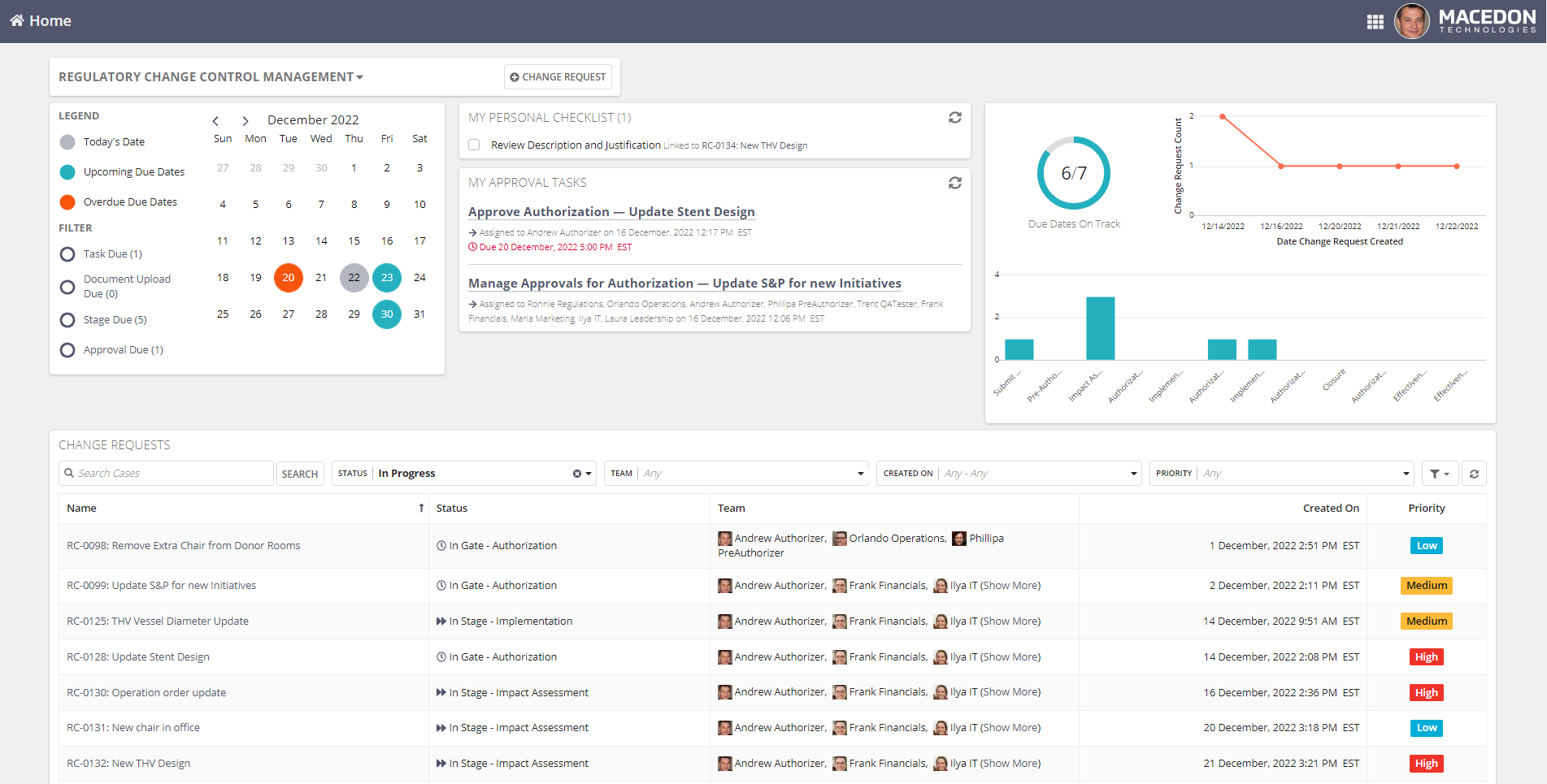Refresh the My Approval Tasks panel
1547x784 pixels.
point(954,183)
